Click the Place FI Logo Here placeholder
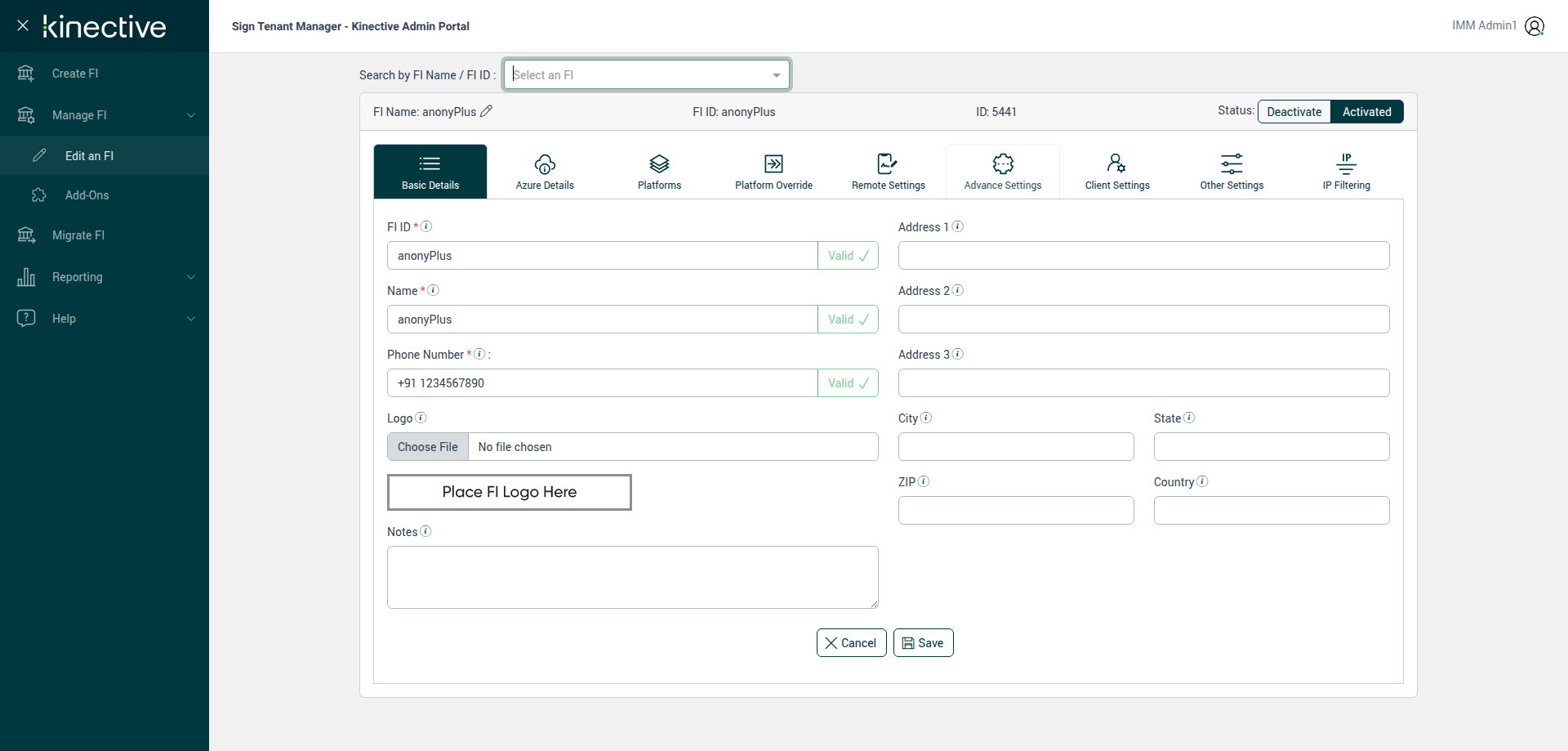1568x751 pixels. tap(510, 492)
